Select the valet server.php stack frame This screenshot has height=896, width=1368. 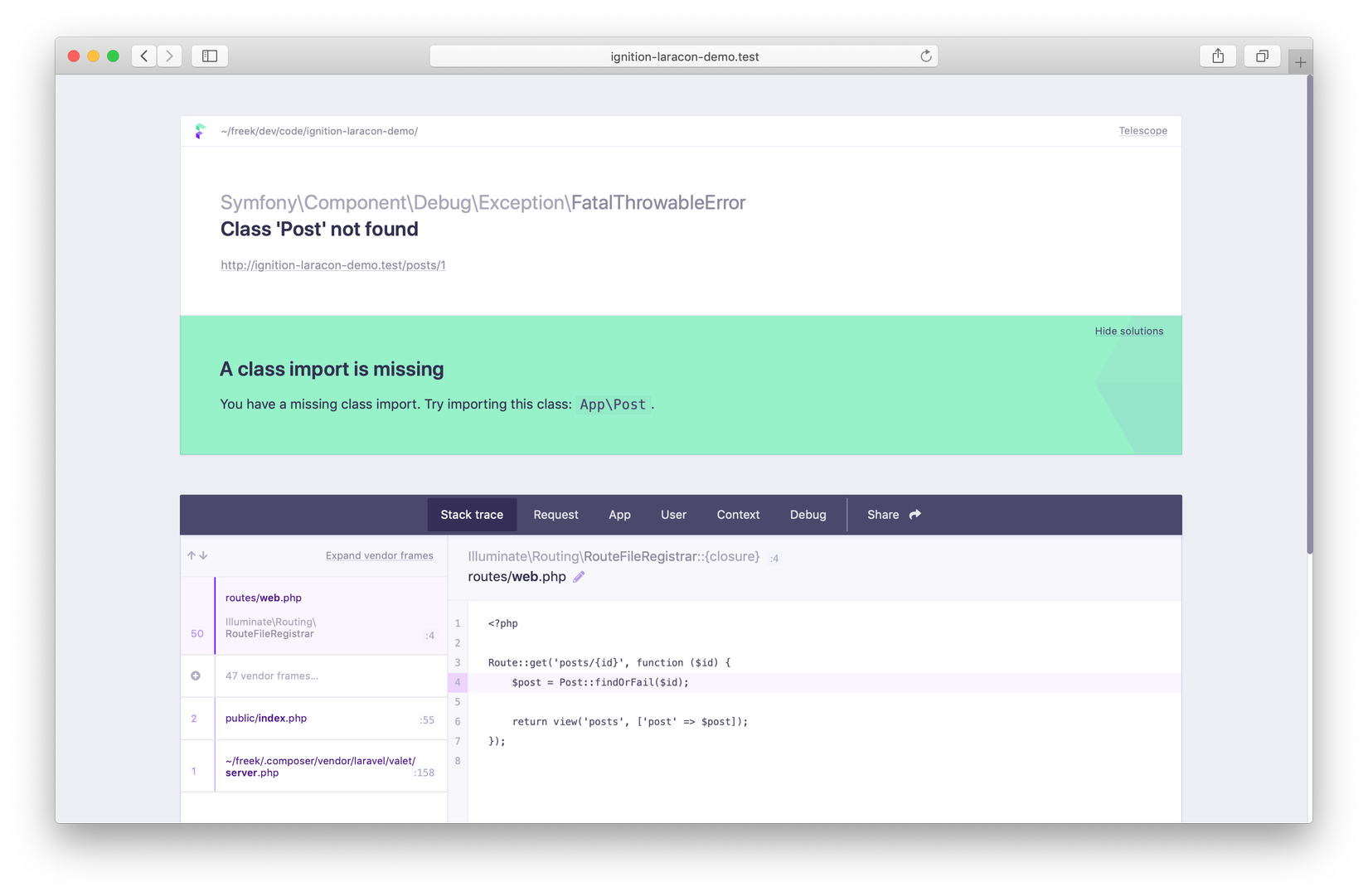[x=314, y=767]
